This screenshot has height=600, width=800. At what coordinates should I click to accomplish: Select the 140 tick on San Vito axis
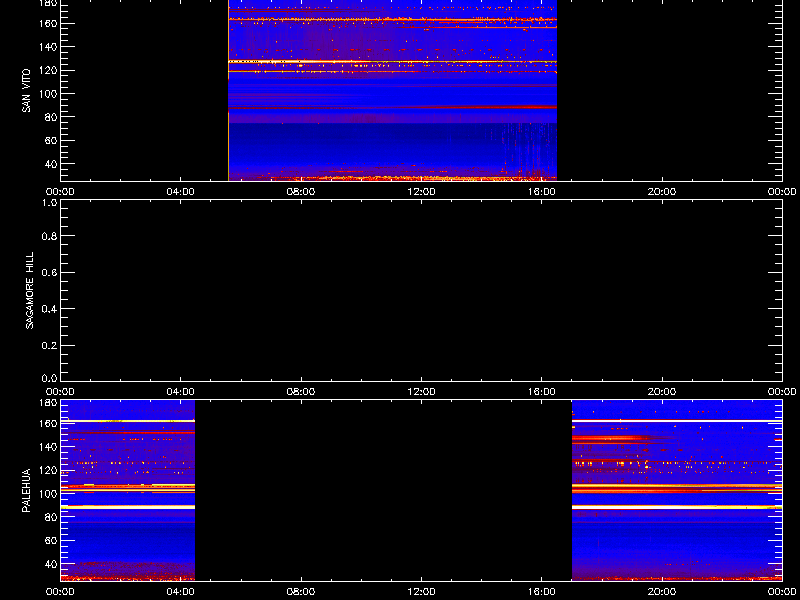click(x=48, y=47)
